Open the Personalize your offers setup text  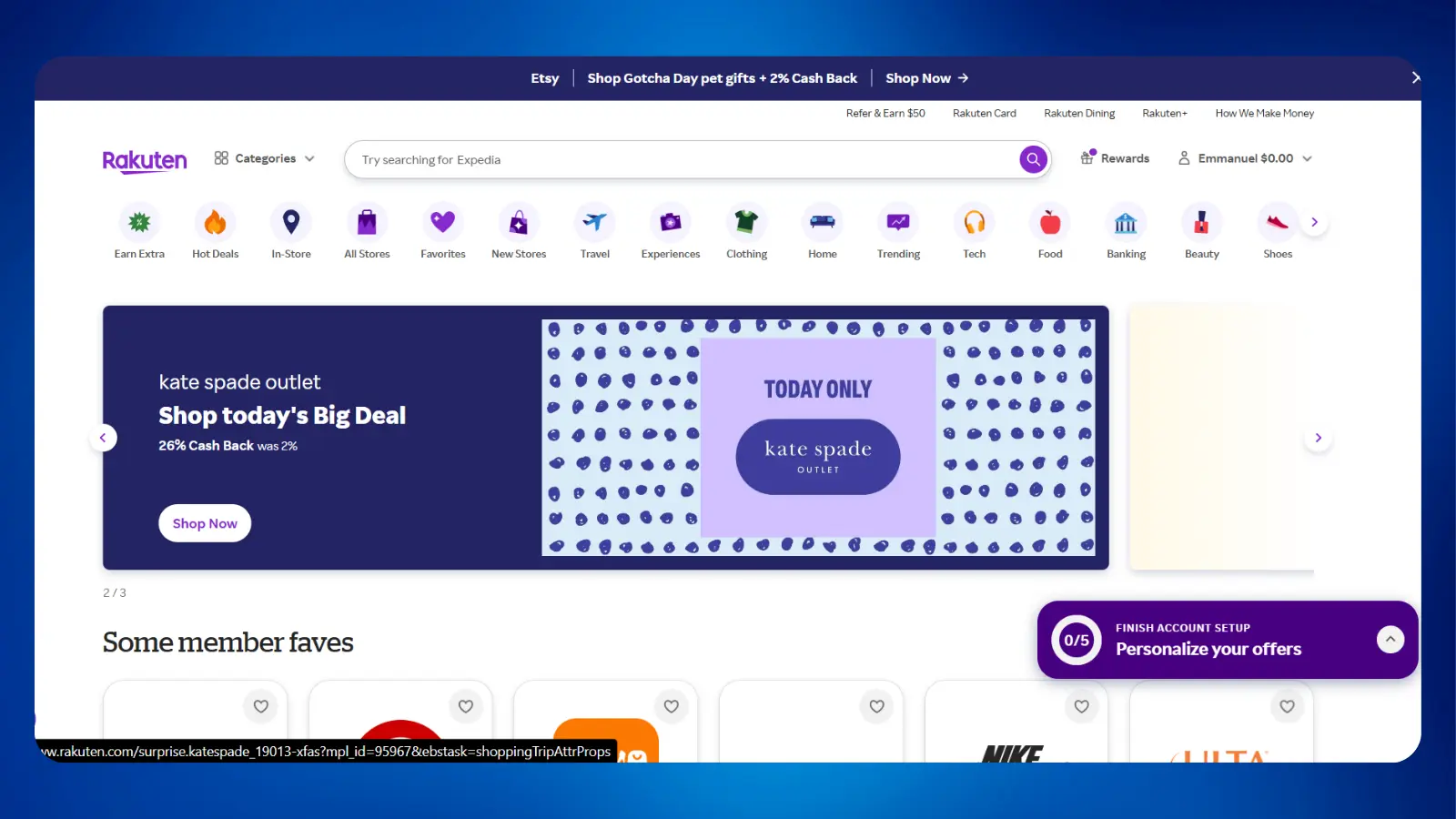[x=1208, y=649]
